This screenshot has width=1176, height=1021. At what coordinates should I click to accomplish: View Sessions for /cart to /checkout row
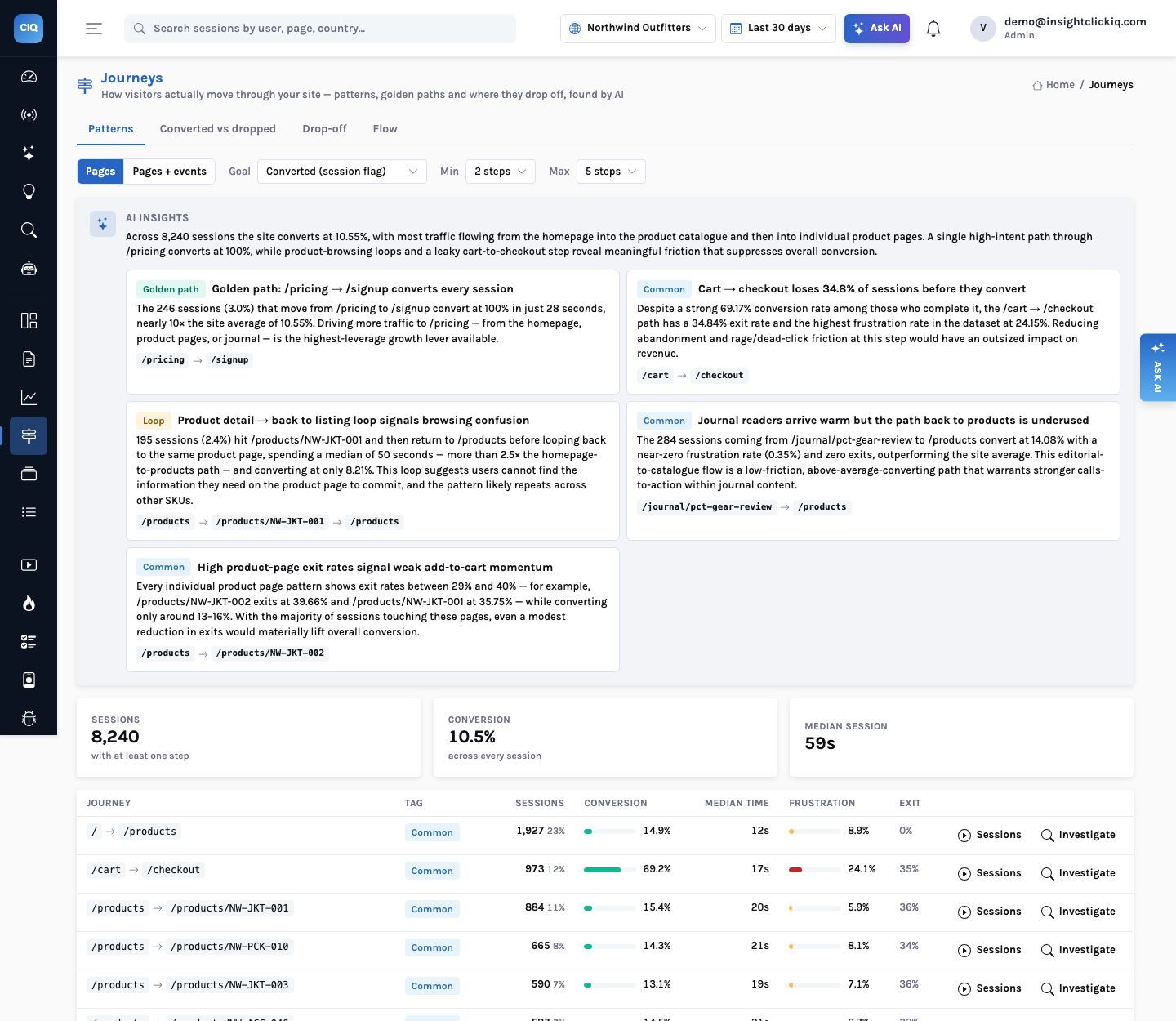coord(989,874)
